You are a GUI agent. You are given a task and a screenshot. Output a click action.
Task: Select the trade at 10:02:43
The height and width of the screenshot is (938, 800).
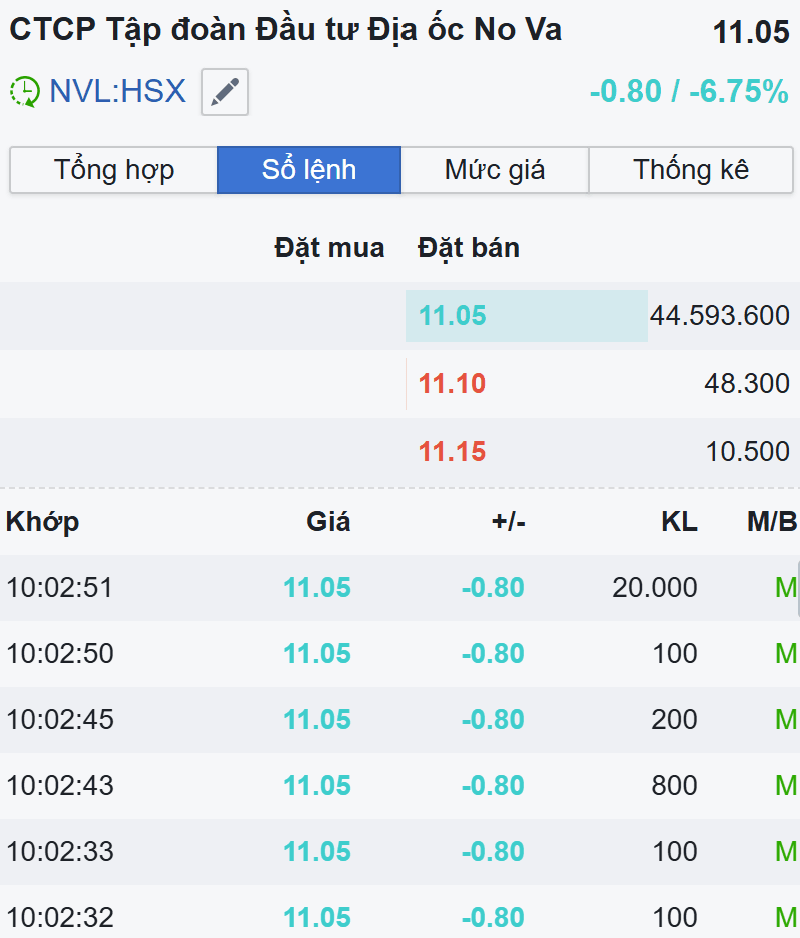(x=400, y=785)
